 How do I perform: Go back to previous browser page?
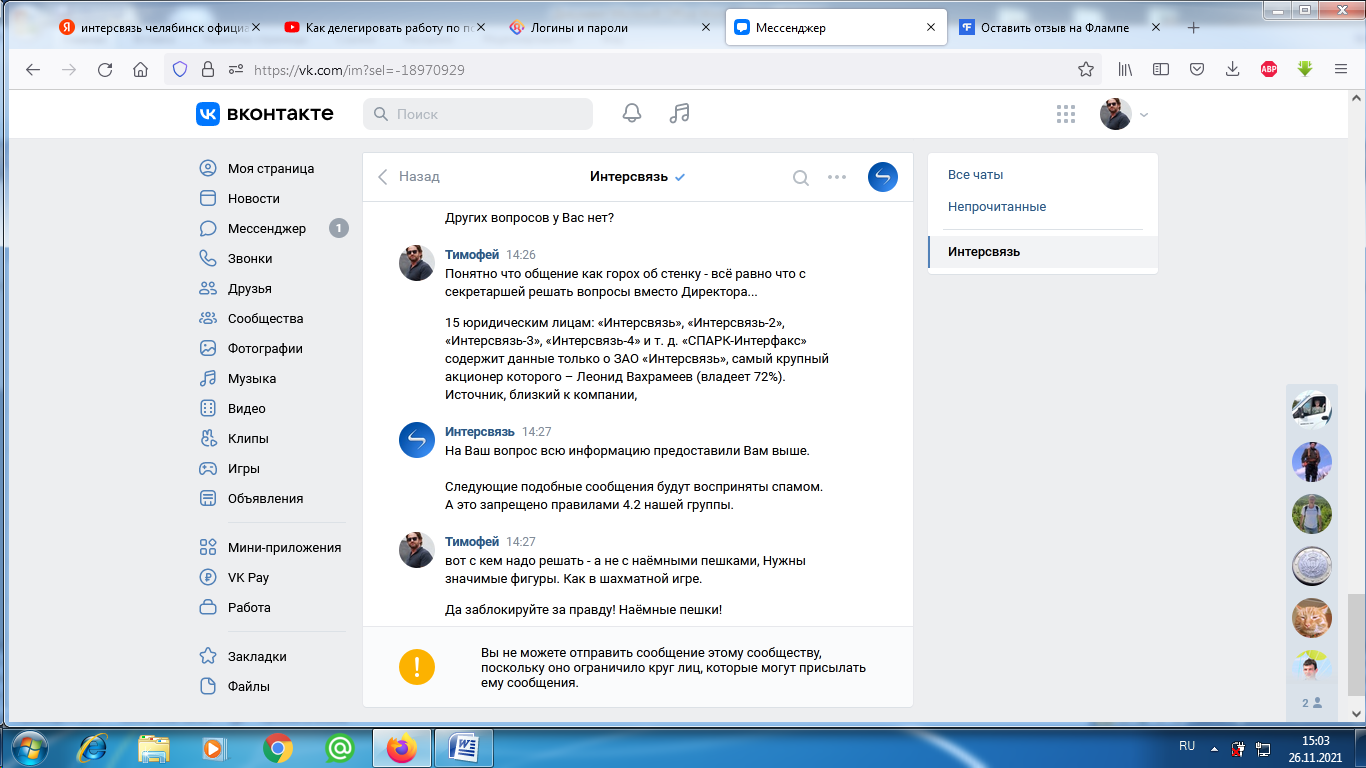tap(33, 69)
